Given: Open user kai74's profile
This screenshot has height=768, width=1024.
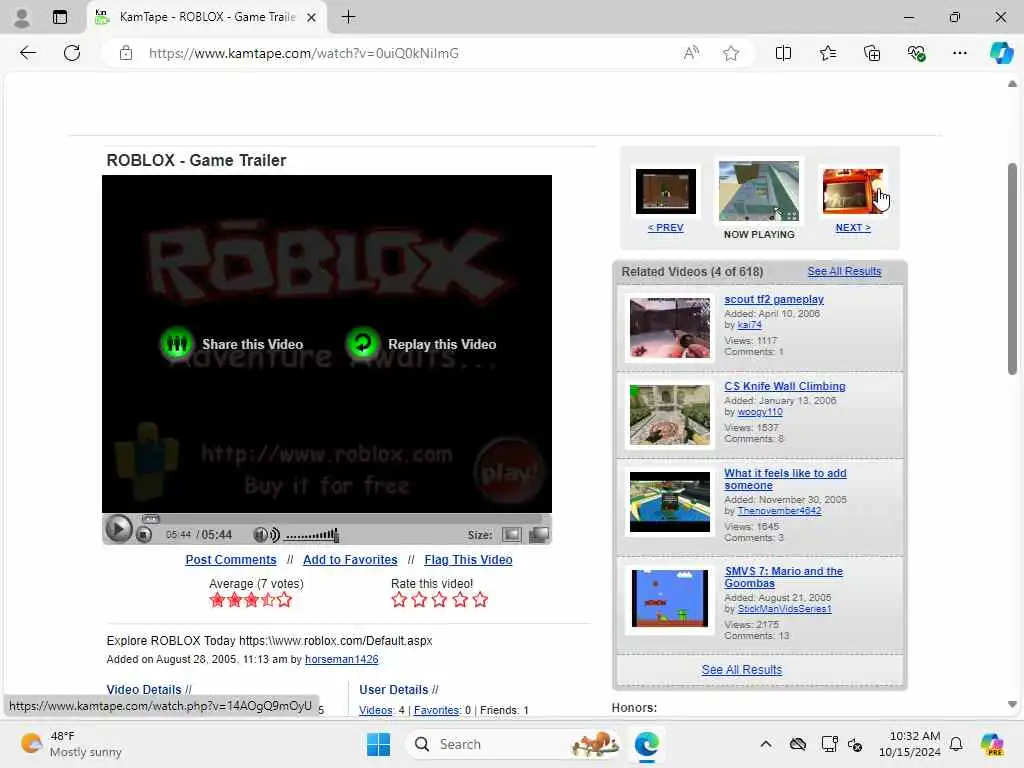Looking at the screenshot, I should [x=749, y=325].
